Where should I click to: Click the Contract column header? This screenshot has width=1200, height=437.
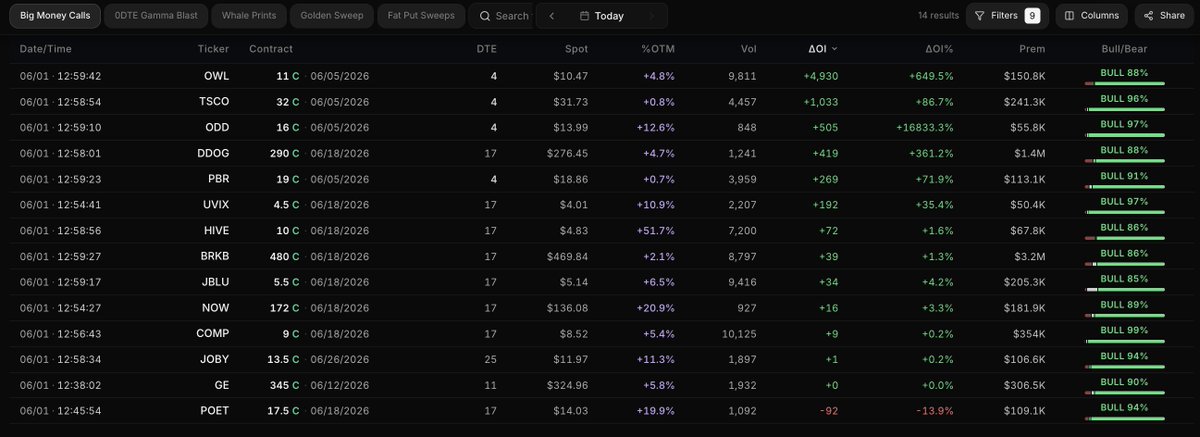point(271,49)
